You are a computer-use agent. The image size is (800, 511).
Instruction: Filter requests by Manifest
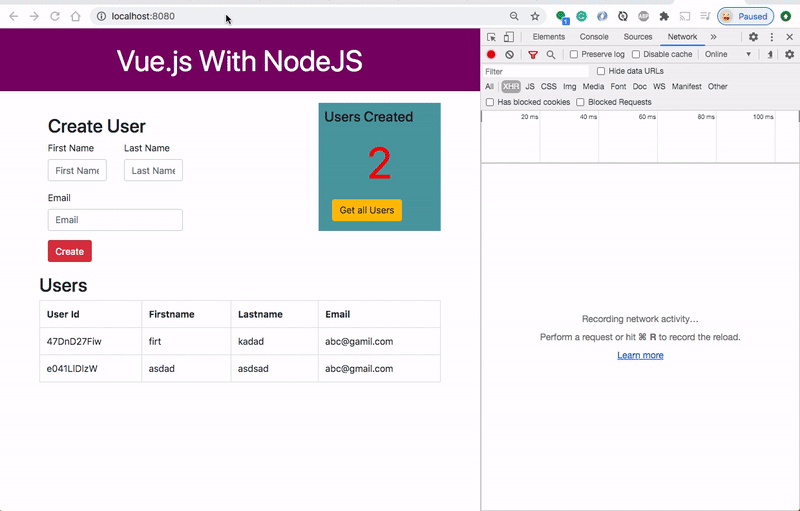pyautogui.click(x=687, y=86)
